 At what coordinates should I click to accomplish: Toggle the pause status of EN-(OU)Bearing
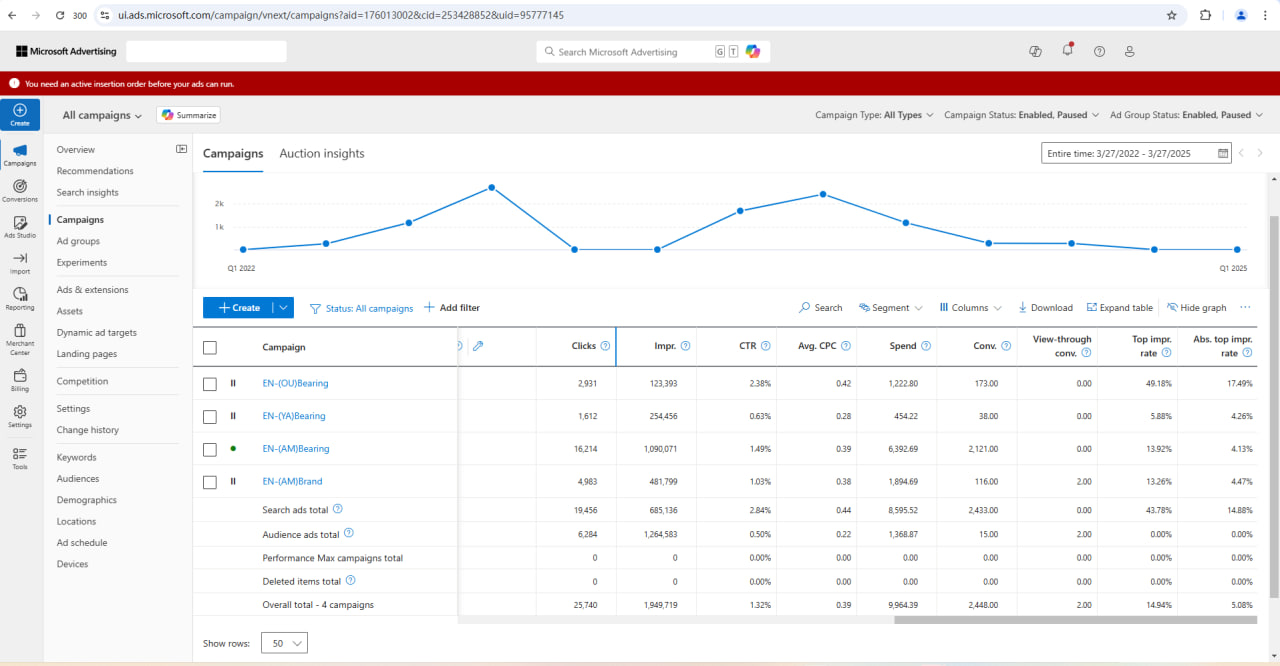[x=233, y=383]
